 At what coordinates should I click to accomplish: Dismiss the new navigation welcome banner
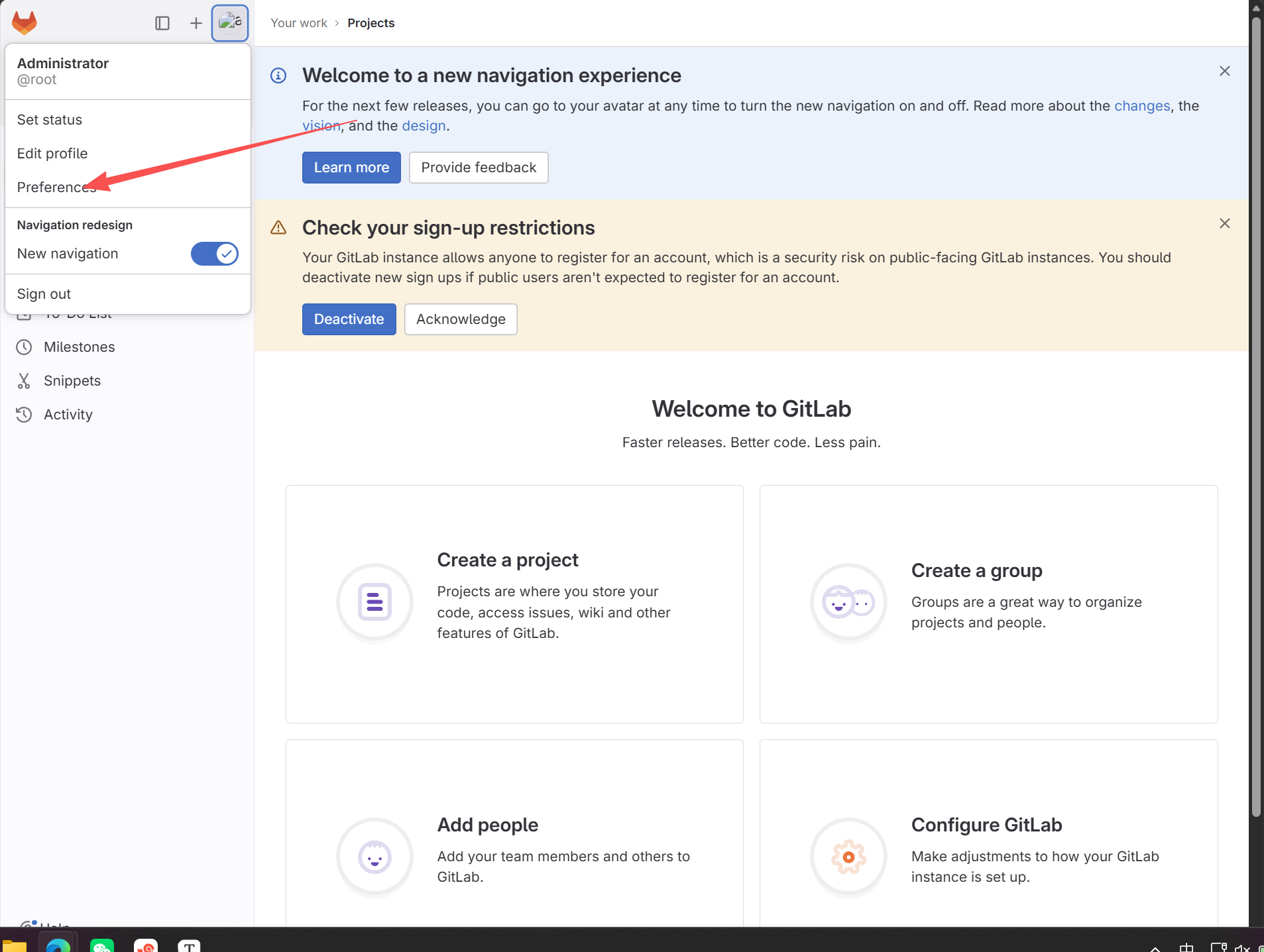(x=1225, y=71)
